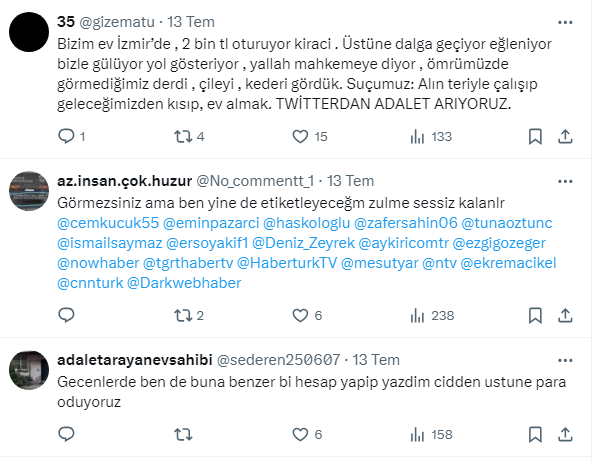Screen dimensions: 601x463
Task: Like the az.insan.çok.huzur tweet
Action: click(x=298, y=315)
